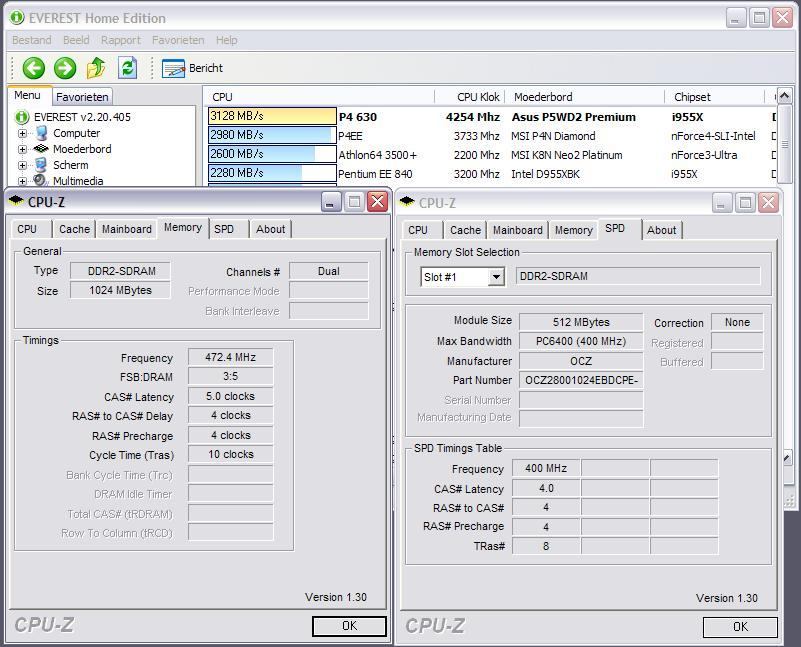Sort by the Chipset column header
This screenshot has width=801, height=647.
(x=714, y=97)
